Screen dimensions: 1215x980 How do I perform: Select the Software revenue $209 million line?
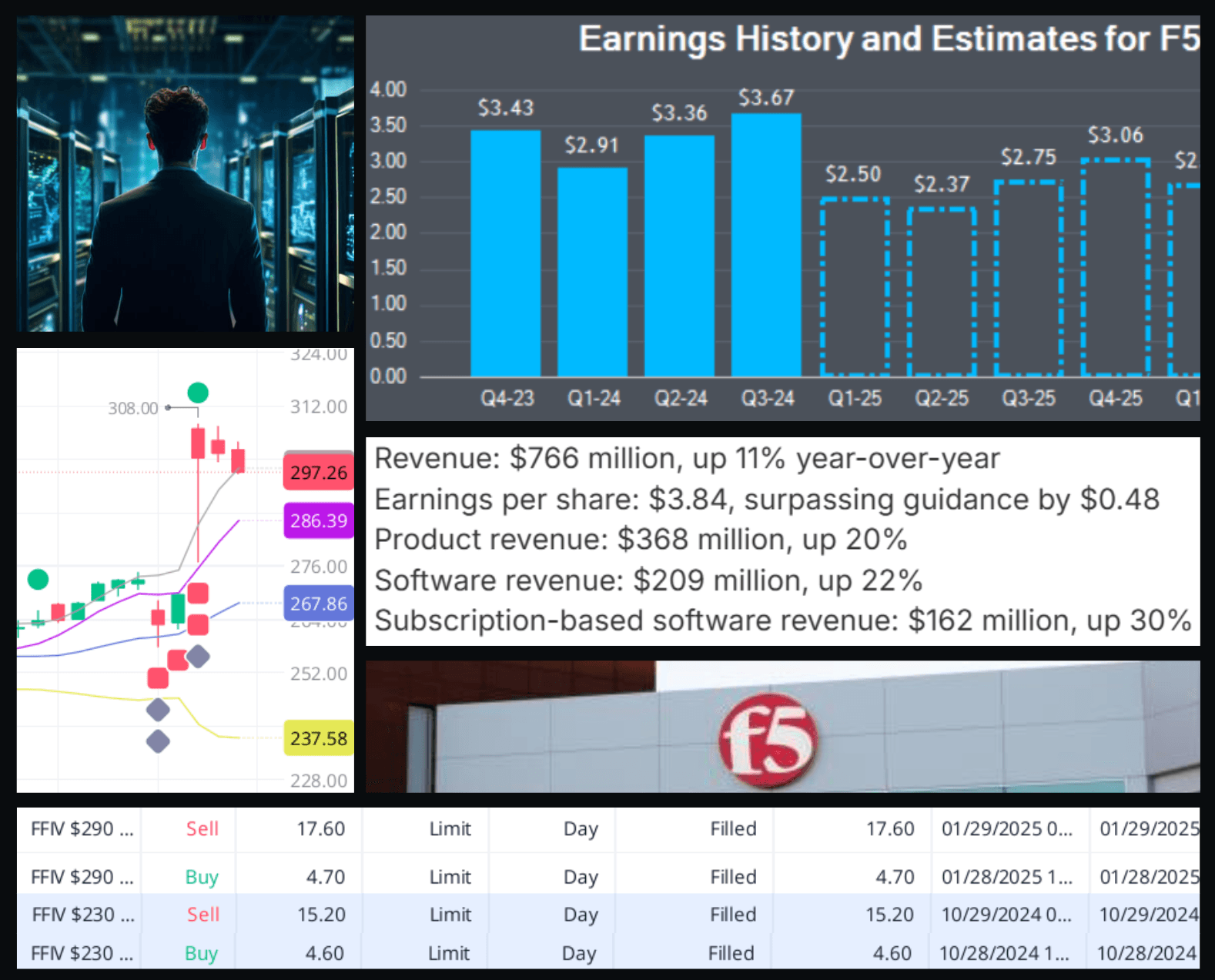coord(648,580)
